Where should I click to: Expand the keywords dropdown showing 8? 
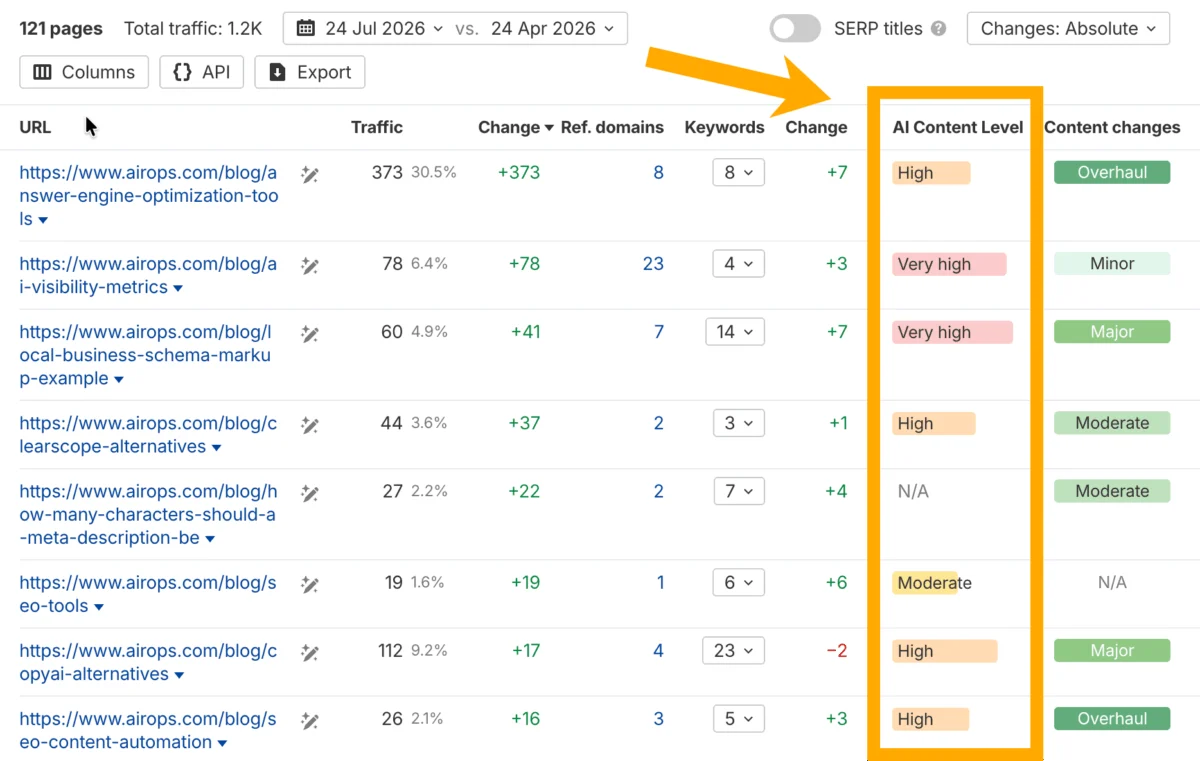[x=739, y=172]
